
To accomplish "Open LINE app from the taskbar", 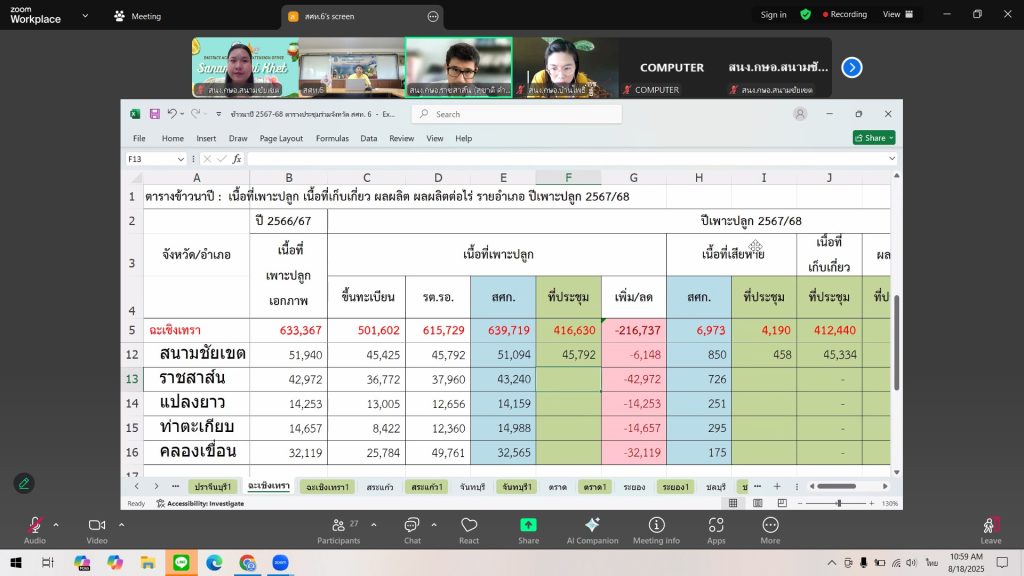I will [x=181, y=563].
